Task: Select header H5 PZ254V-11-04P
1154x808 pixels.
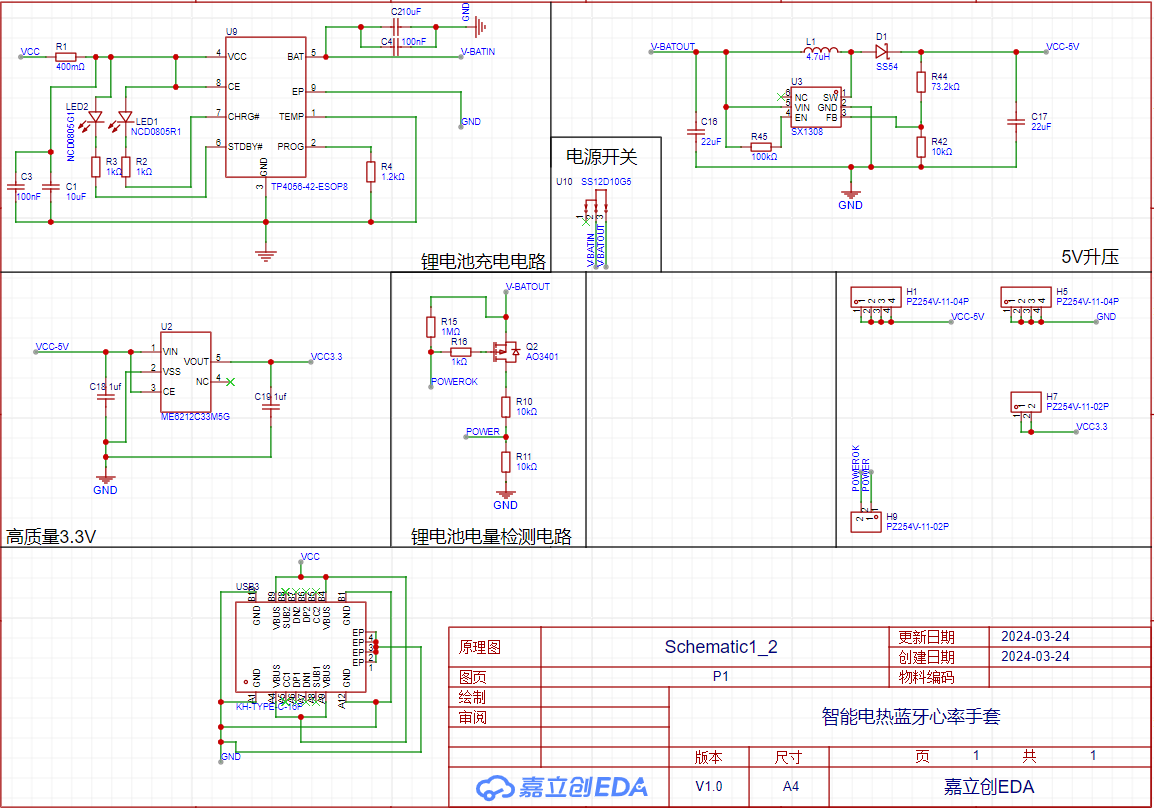Action: (1026, 297)
